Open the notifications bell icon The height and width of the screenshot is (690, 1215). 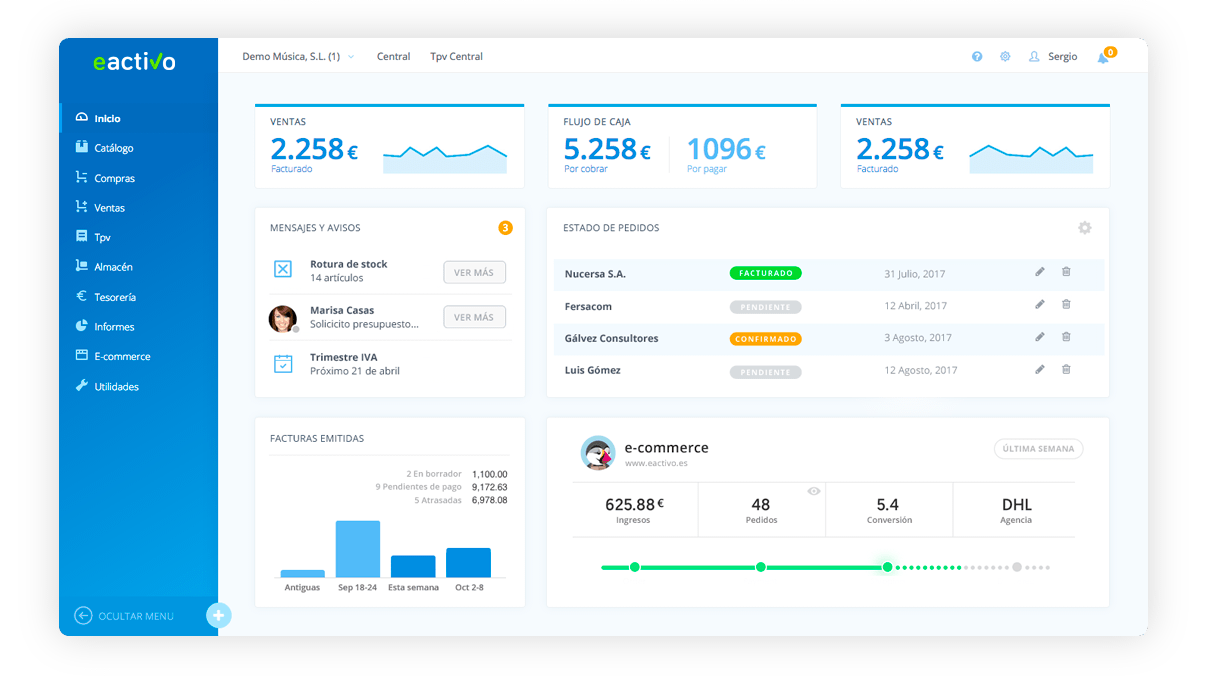(x=1103, y=58)
